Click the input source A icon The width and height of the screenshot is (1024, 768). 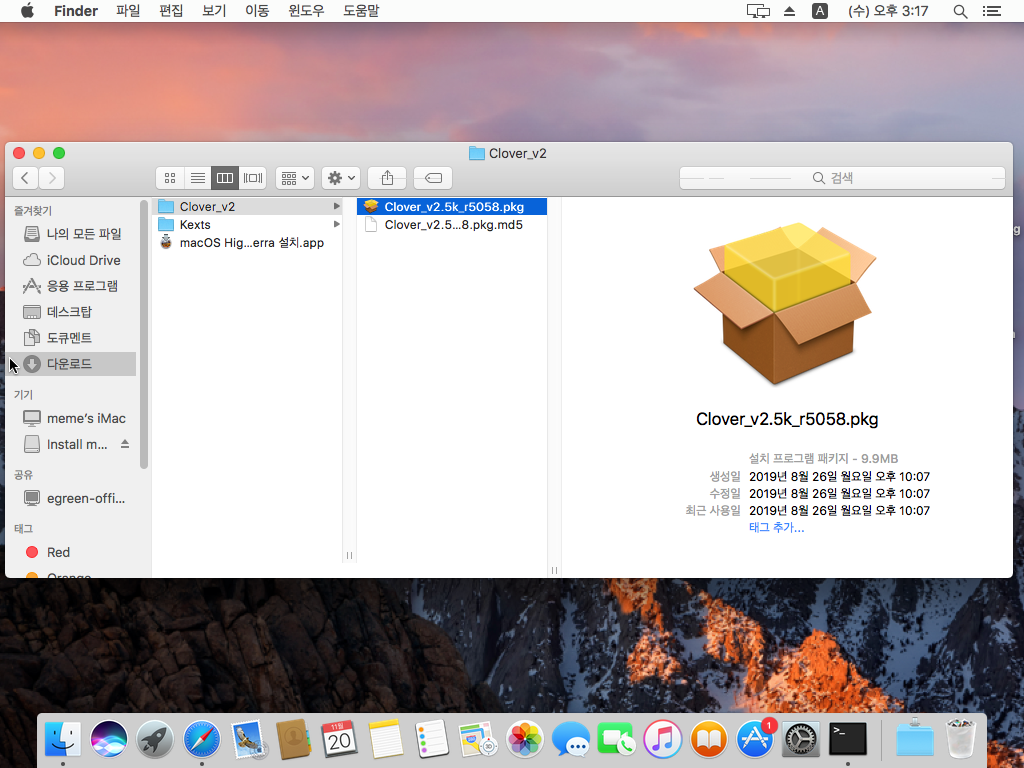(820, 11)
